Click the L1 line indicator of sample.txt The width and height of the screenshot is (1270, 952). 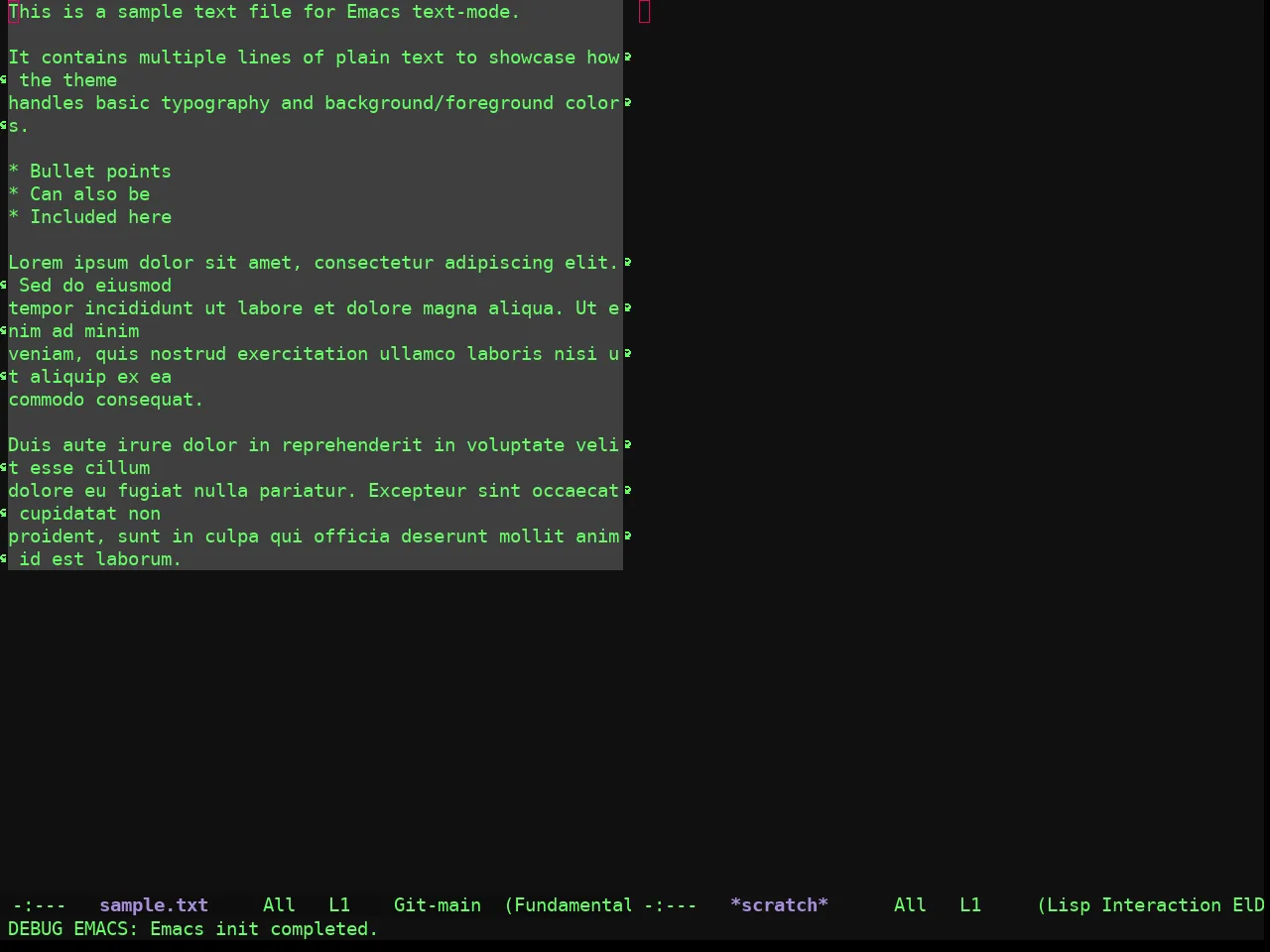click(x=339, y=905)
